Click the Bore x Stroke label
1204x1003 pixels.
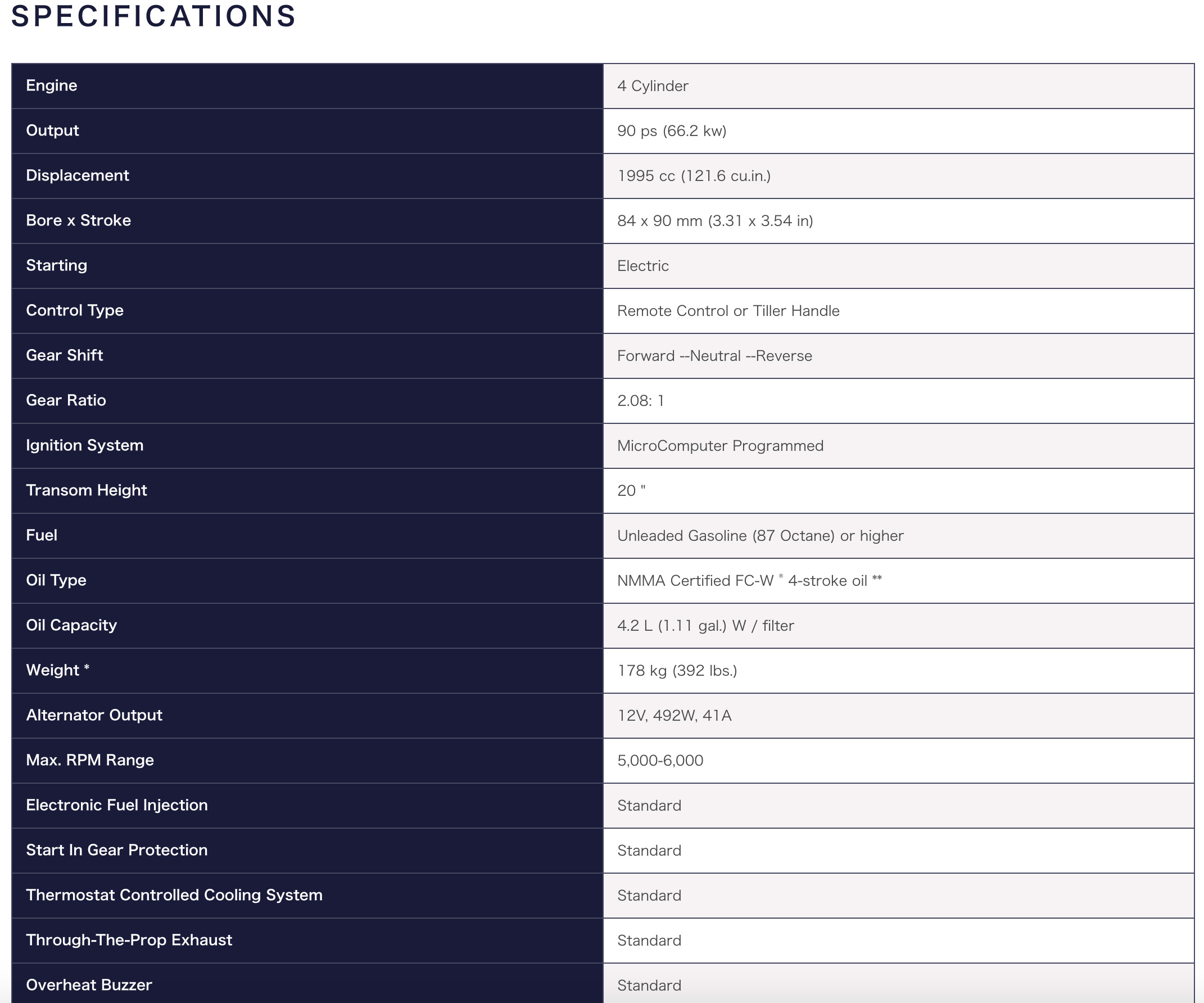(x=79, y=221)
